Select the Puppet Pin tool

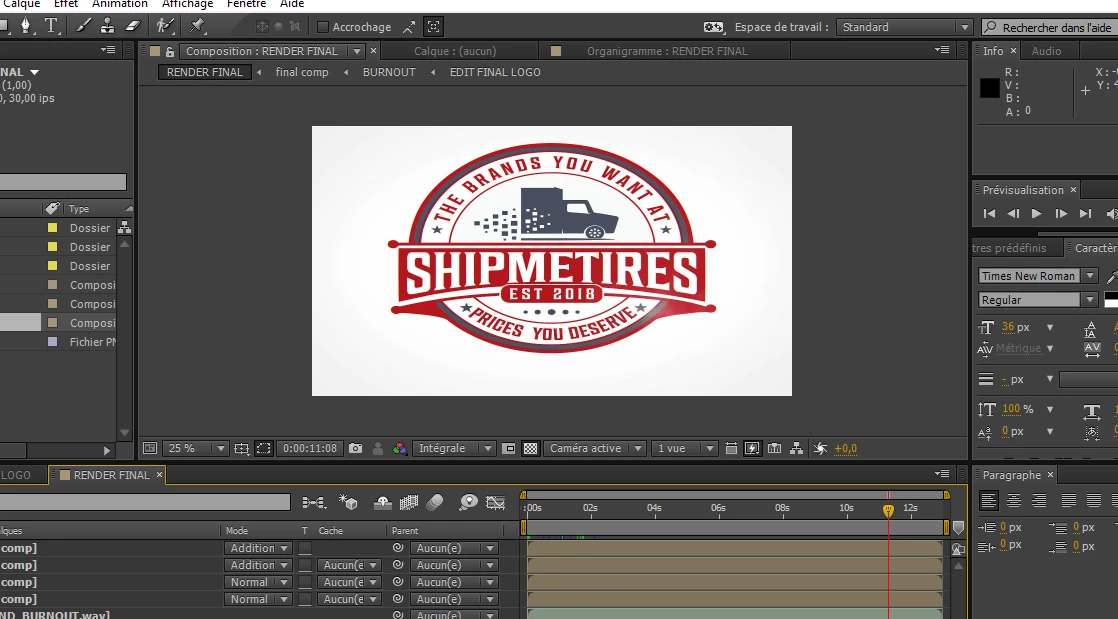tap(198, 26)
